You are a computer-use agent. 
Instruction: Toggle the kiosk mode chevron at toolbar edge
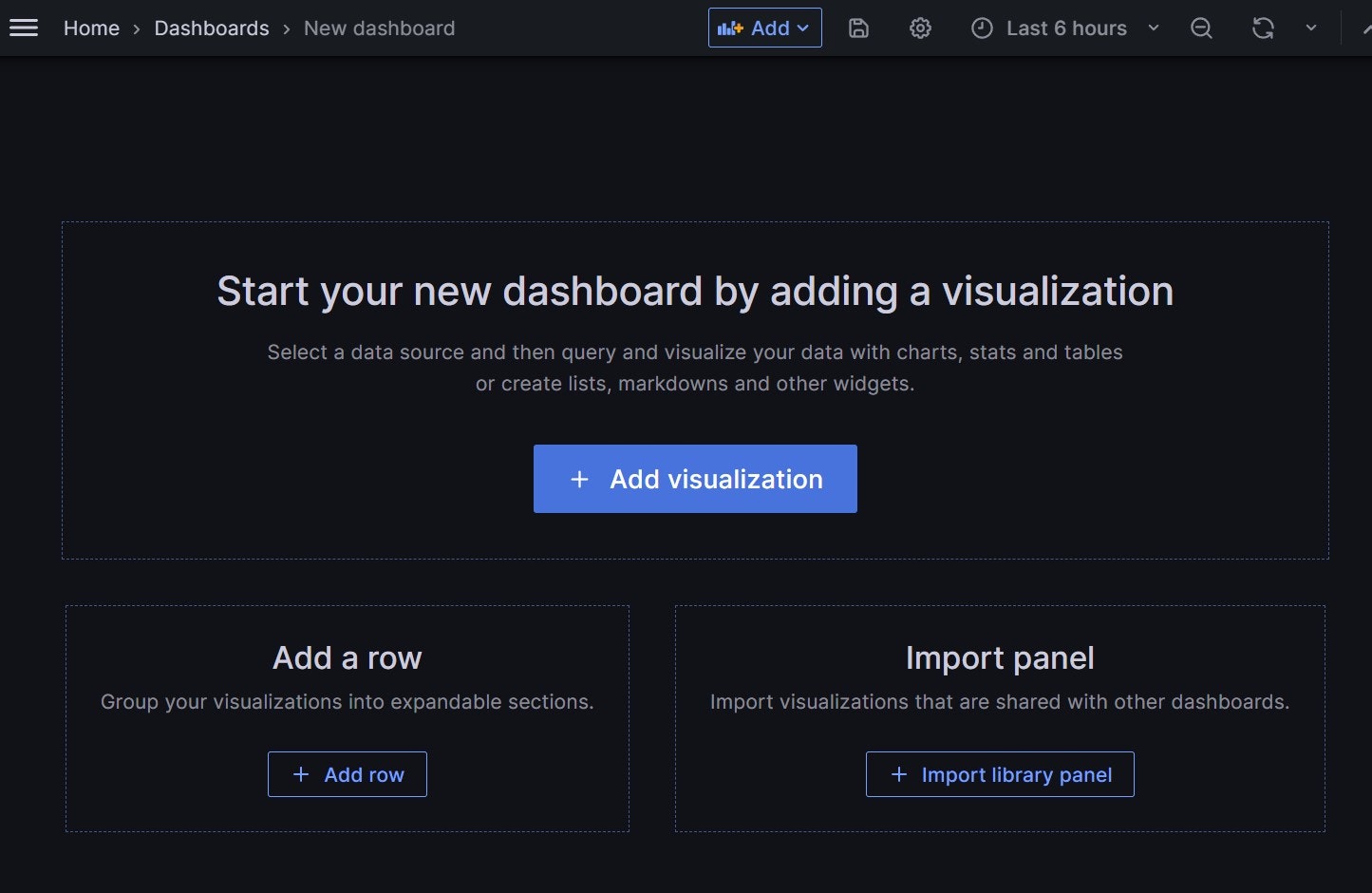coord(1367,28)
